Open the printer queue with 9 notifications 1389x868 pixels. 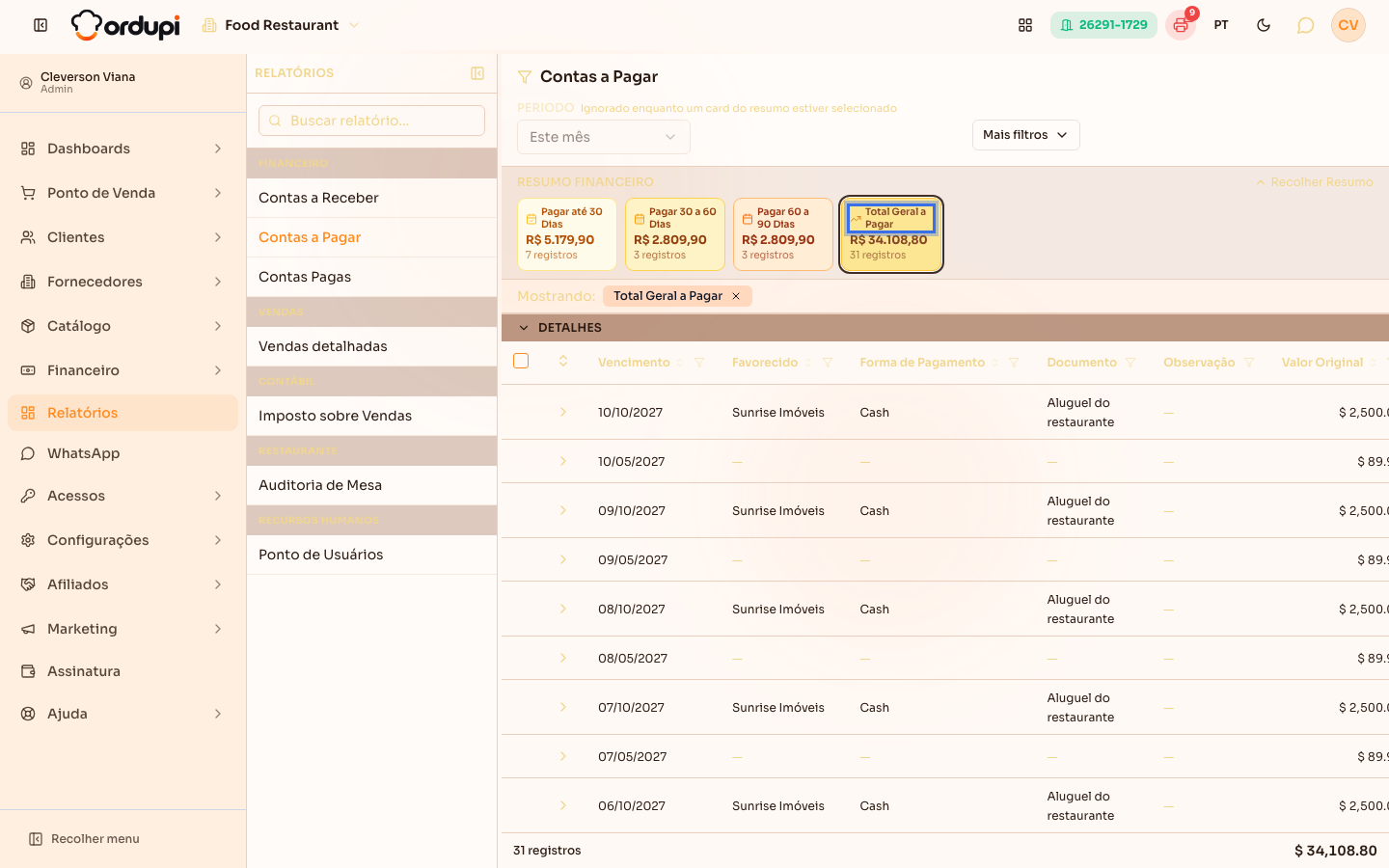1181,25
